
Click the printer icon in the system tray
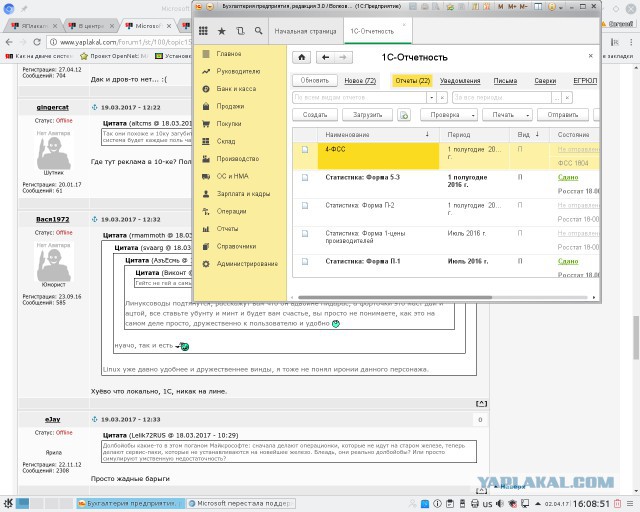click(x=475, y=503)
